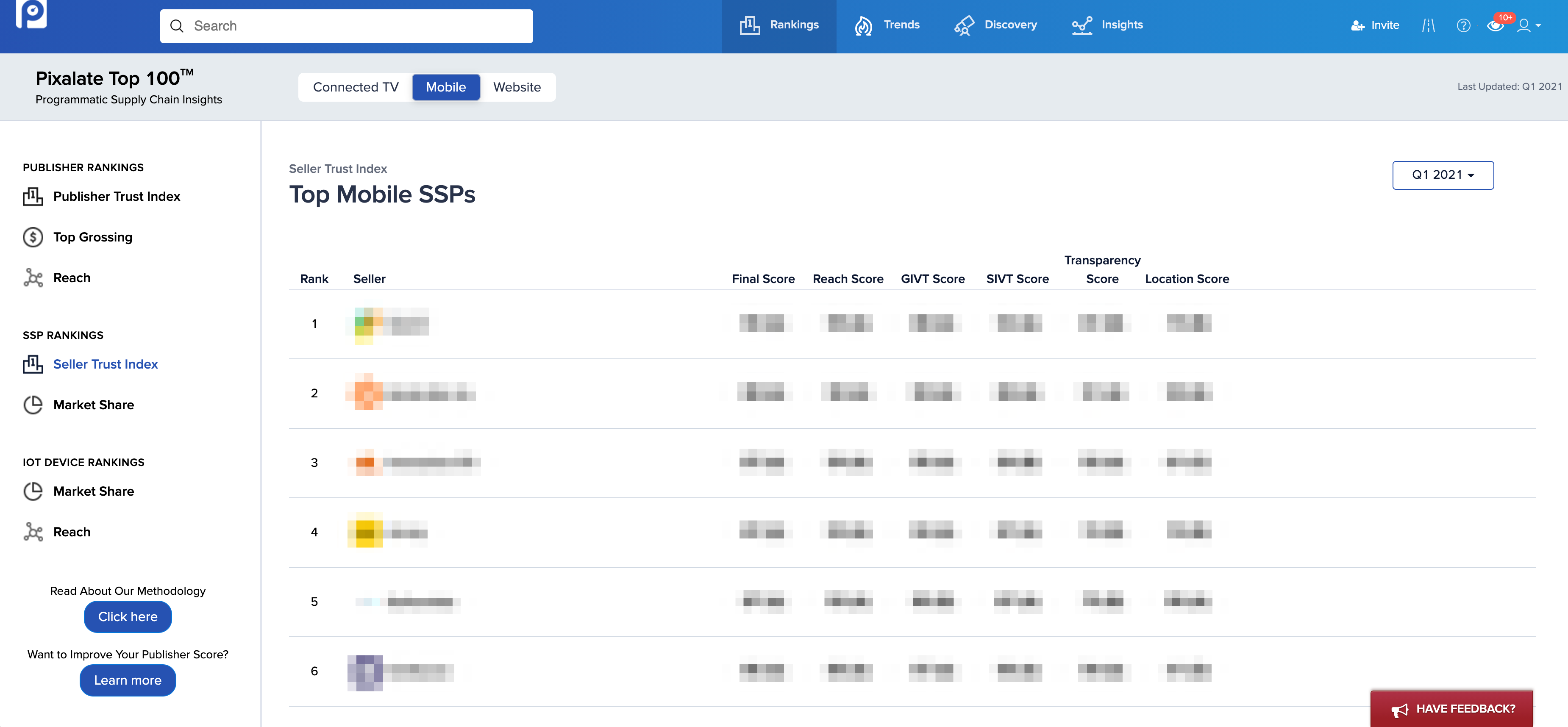Sort by the Seller column header

click(369, 279)
